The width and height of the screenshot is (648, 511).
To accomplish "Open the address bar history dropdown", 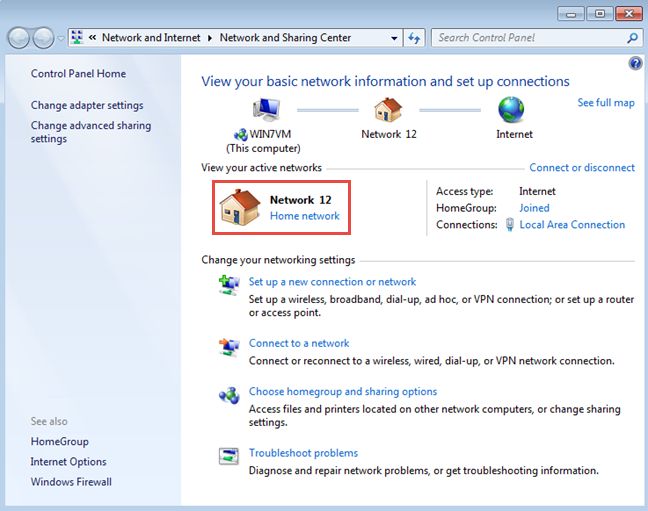I will coord(394,38).
